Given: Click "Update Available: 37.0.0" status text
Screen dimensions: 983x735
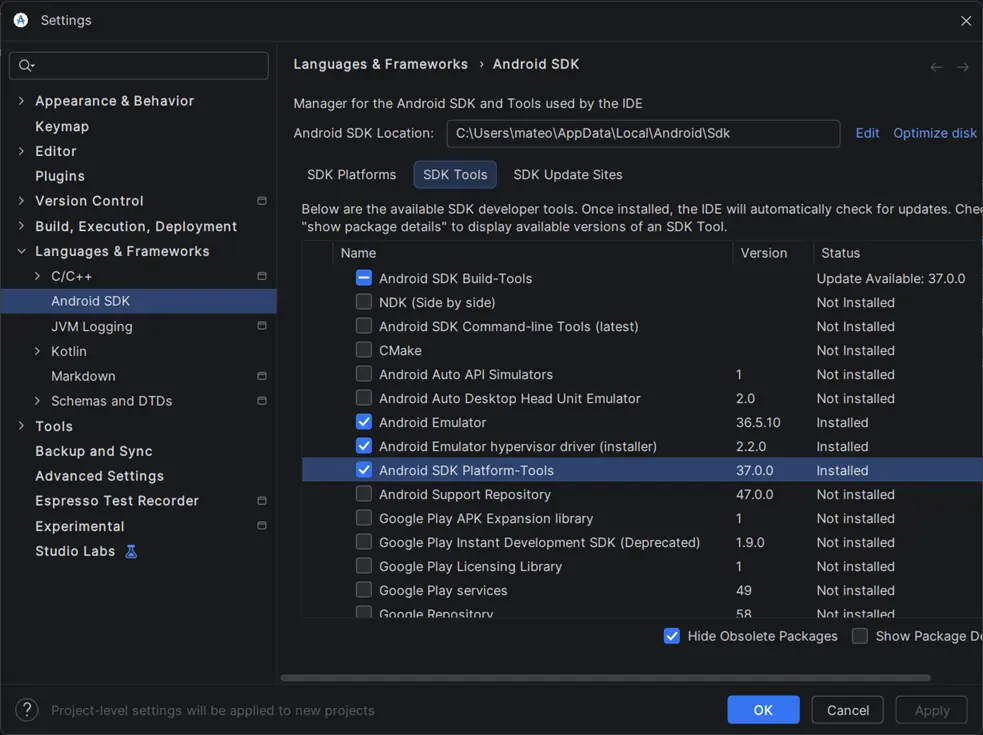Looking at the screenshot, I should (x=890, y=278).
